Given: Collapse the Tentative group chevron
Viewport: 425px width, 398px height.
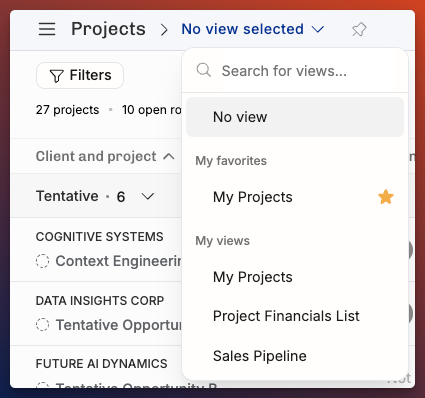Looking at the screenshot, I should pyautogui.click(x=148, y=196).
